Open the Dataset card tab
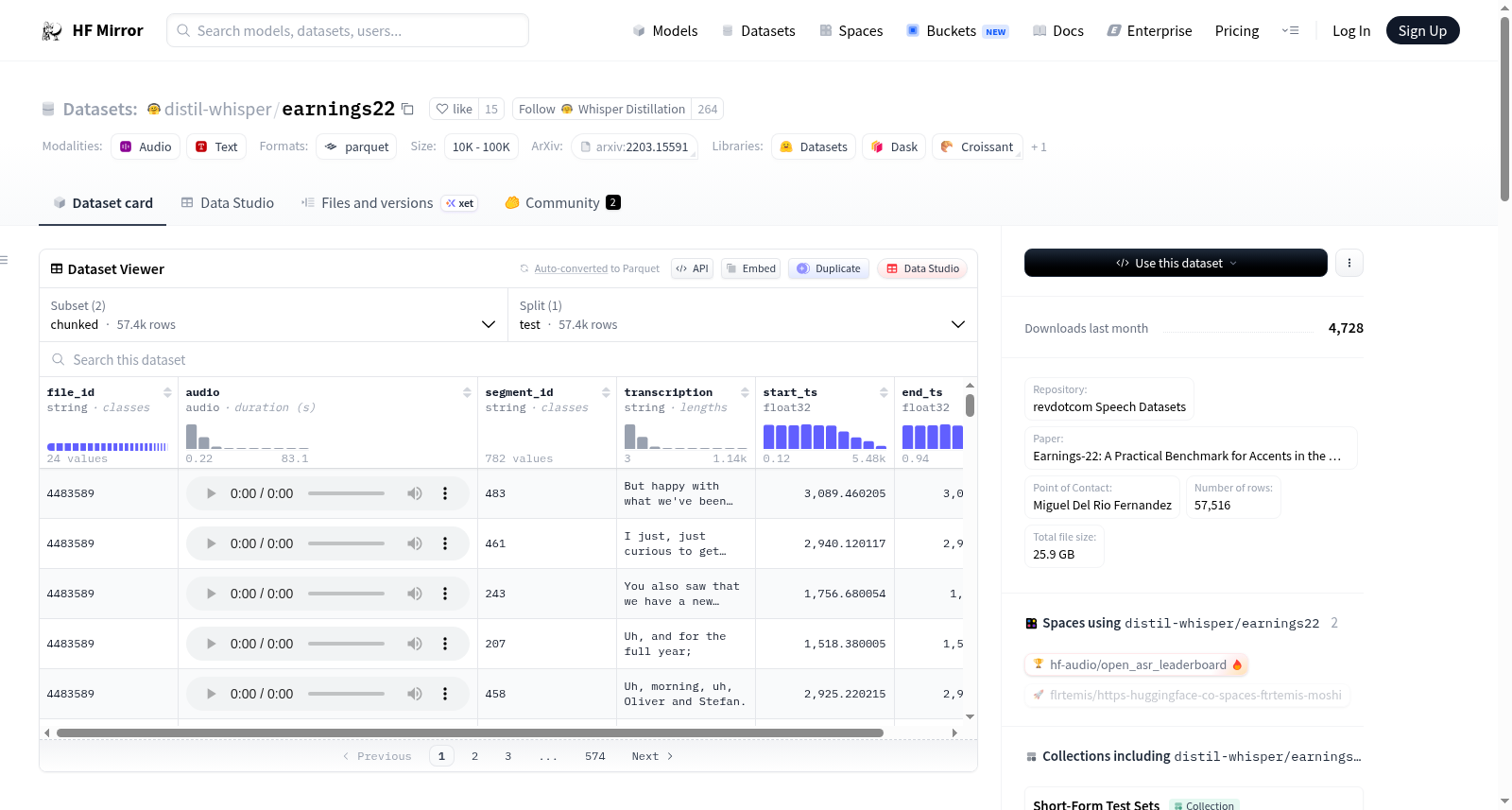 point(102,203)
